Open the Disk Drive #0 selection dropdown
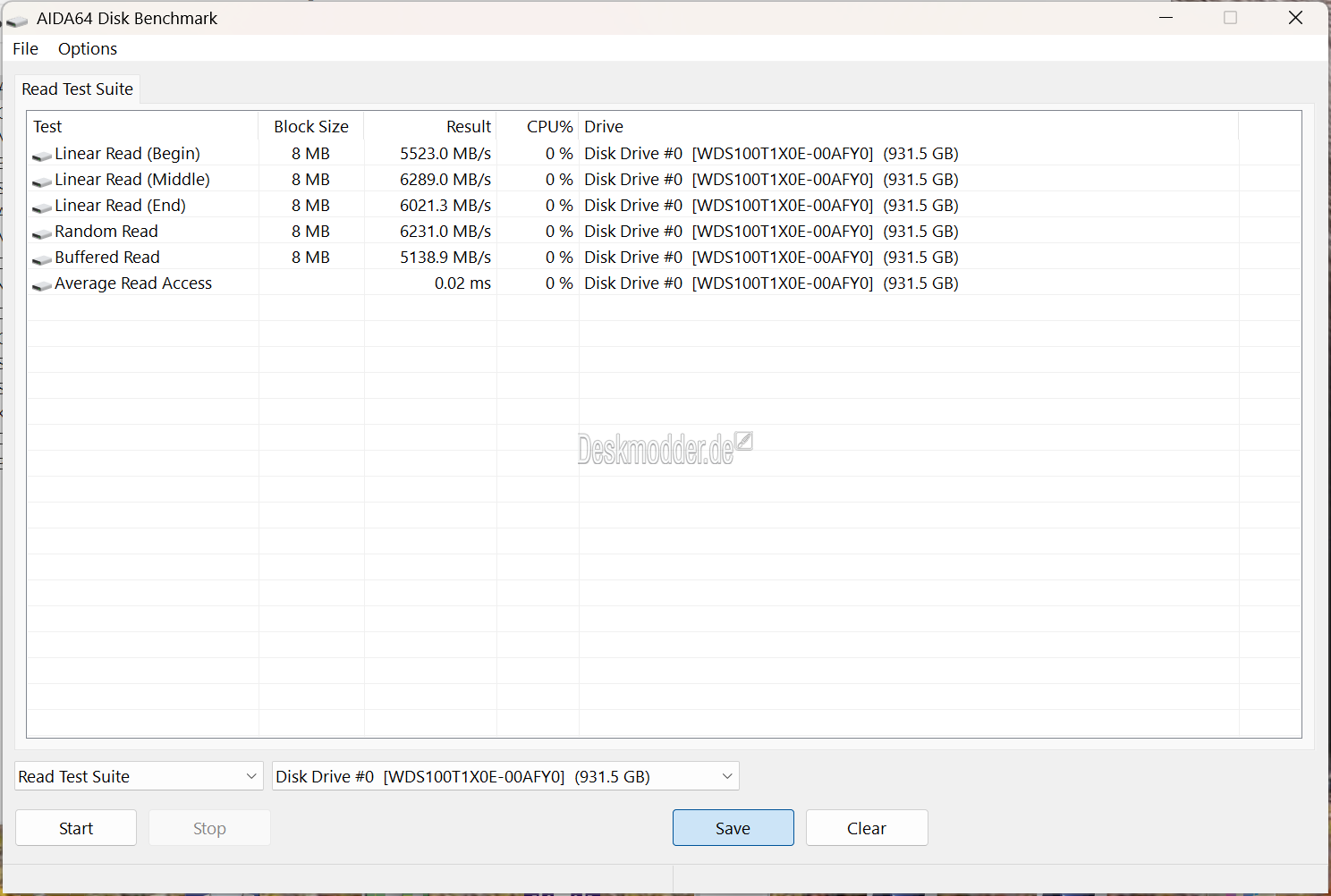The height and width of the screenshot is (896, 1331). (x=505, y=776)
